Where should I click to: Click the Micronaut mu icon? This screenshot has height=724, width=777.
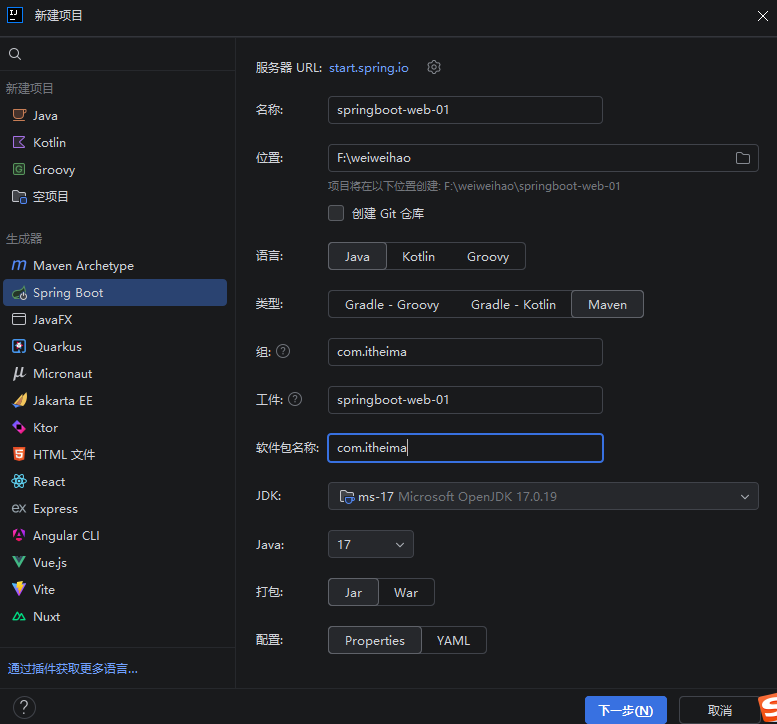point(19,374)
